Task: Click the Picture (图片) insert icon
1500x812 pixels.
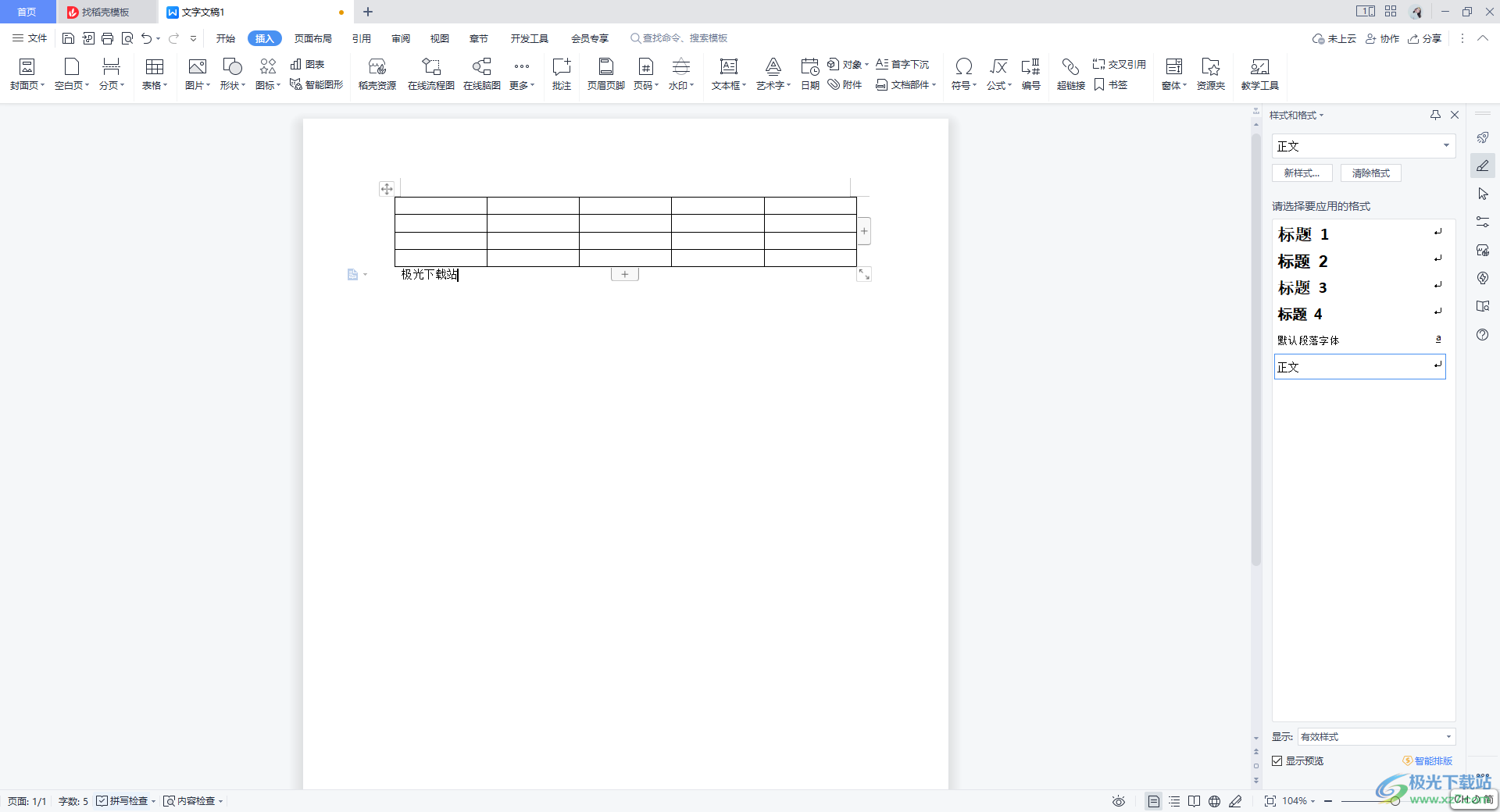Action: click(x=197, y=67)
